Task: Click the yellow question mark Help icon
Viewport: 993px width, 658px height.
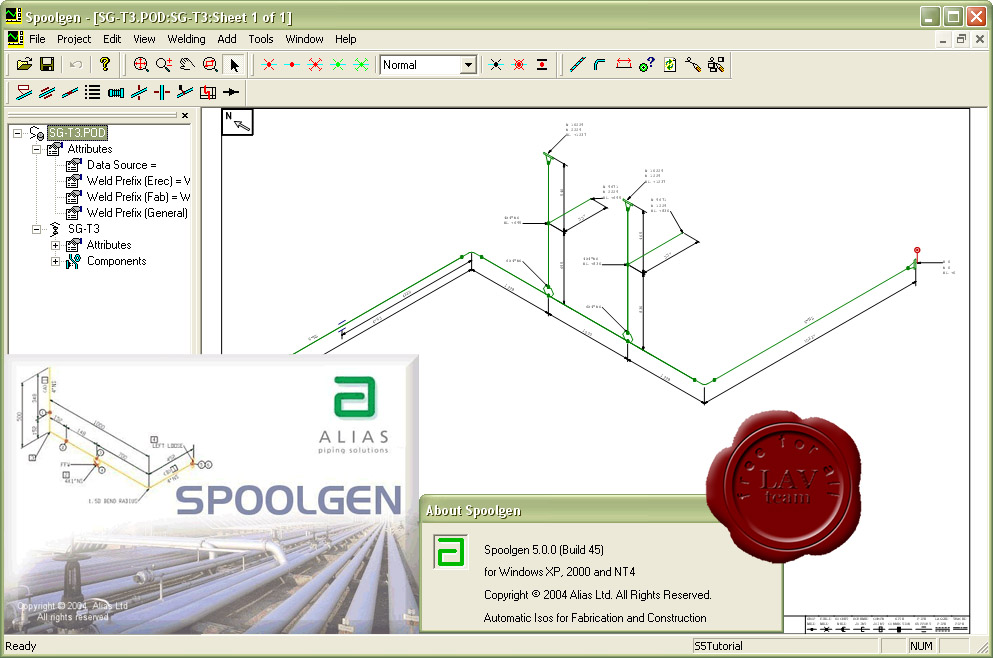Action: click(105, 65)
